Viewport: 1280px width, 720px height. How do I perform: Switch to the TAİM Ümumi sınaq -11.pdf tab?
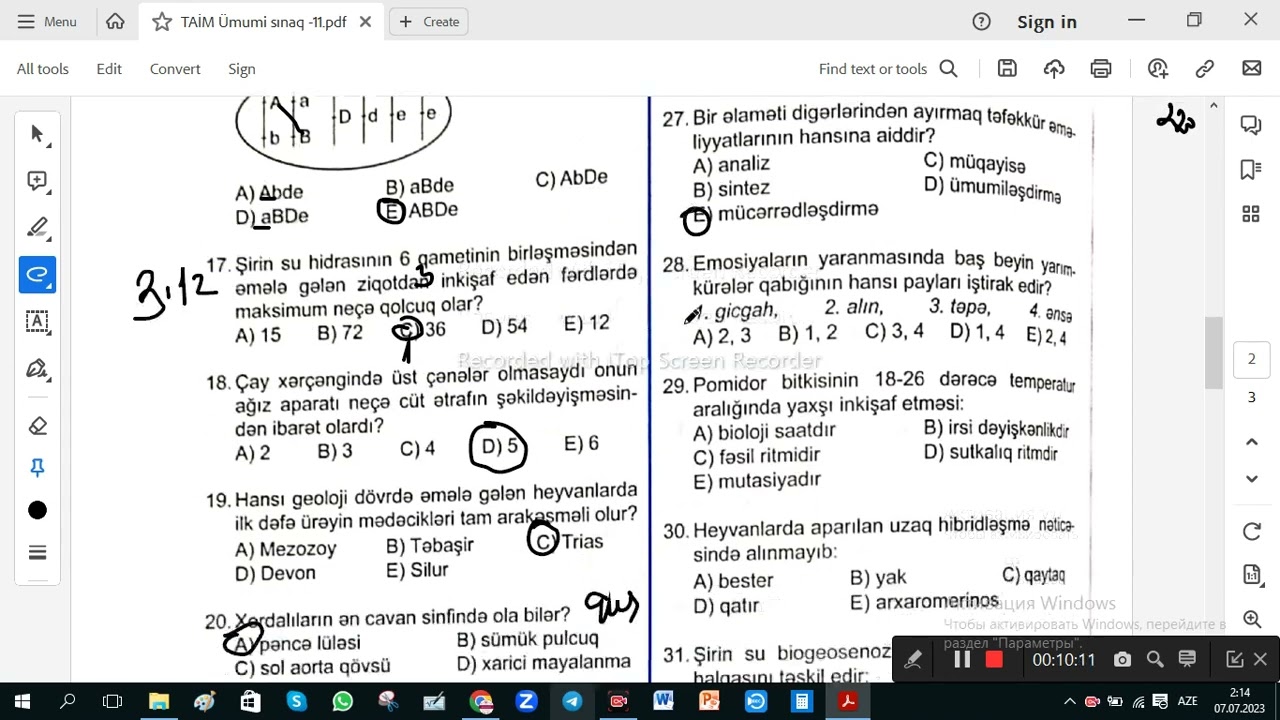[263, 21]
